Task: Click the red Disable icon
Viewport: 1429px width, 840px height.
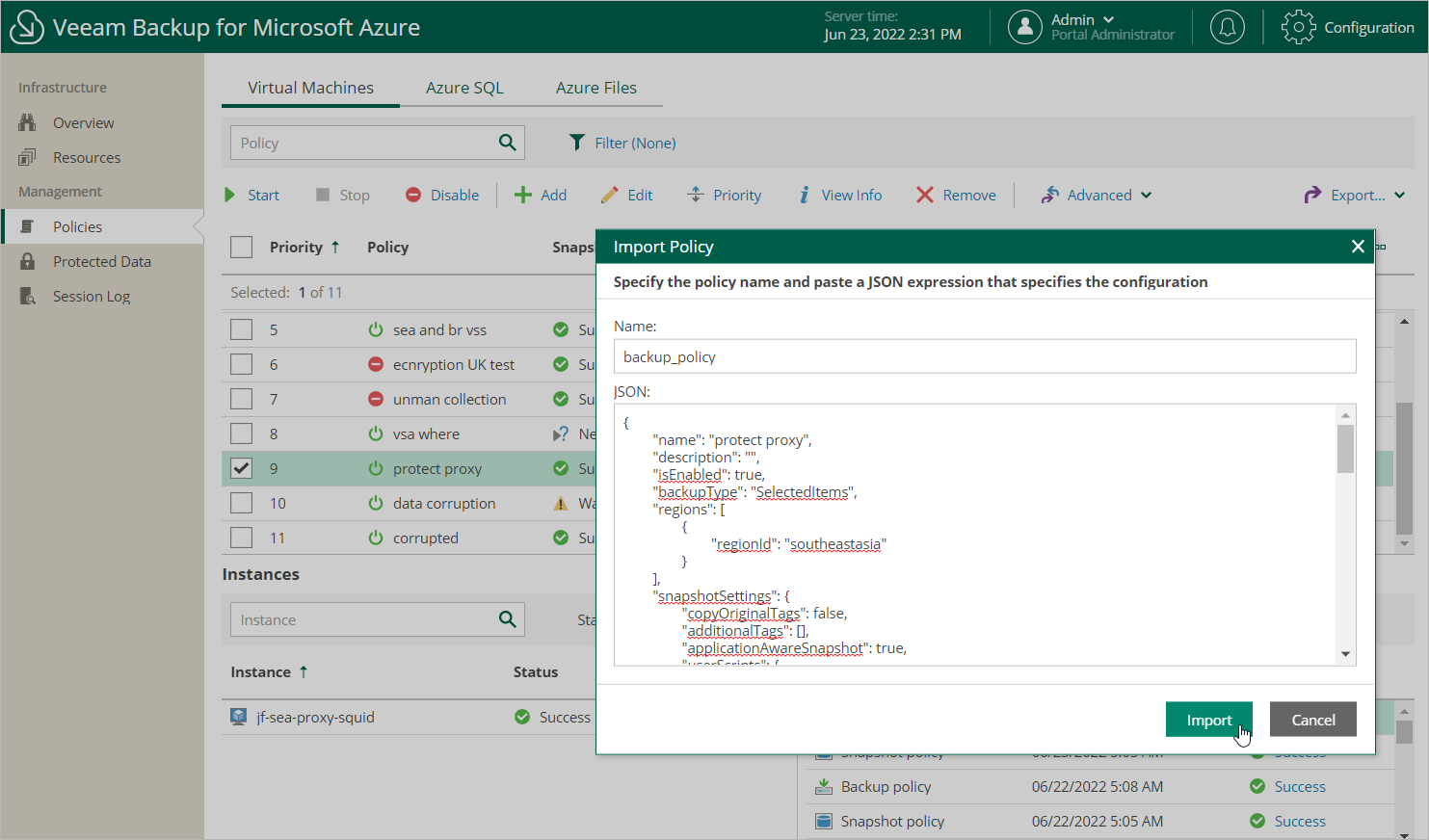Action: 413,195
